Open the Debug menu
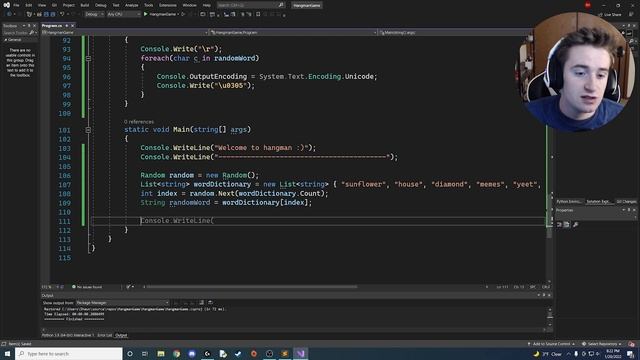640x360 pixels. [100, 5]
